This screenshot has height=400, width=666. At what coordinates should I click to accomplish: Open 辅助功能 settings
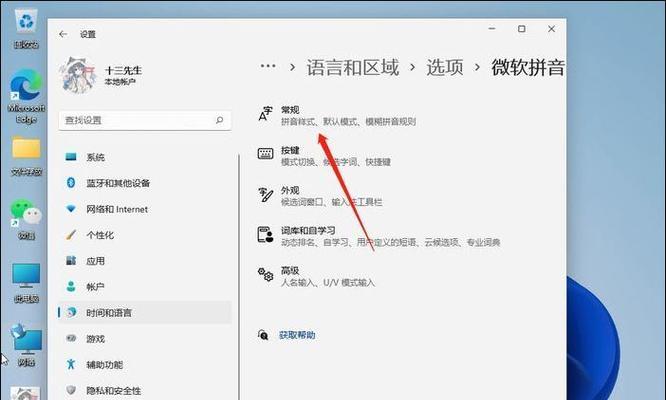(144, 365)
